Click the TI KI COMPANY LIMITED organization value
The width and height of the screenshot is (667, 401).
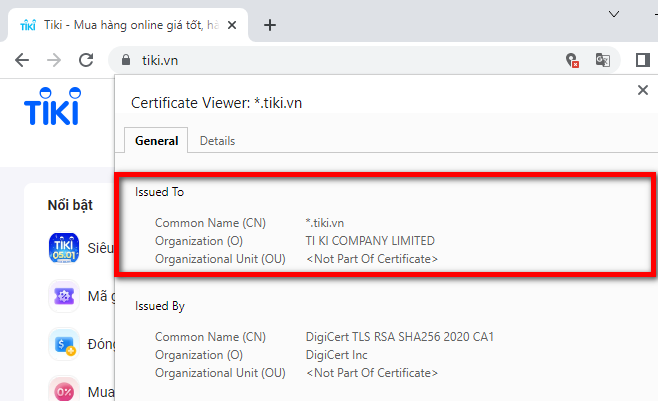(x=370, y=241)
